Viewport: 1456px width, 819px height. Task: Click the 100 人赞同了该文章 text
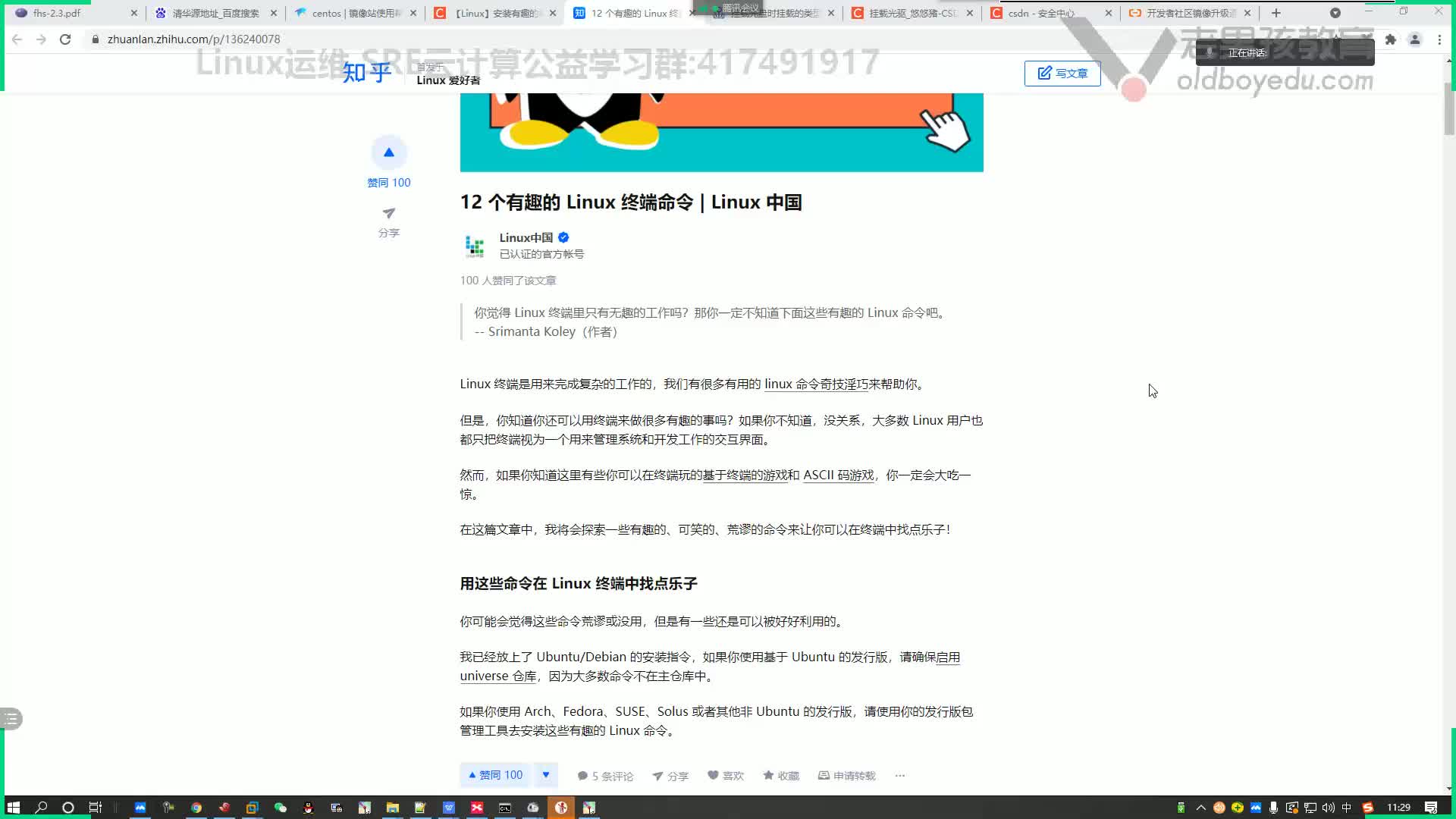(508, 281)
